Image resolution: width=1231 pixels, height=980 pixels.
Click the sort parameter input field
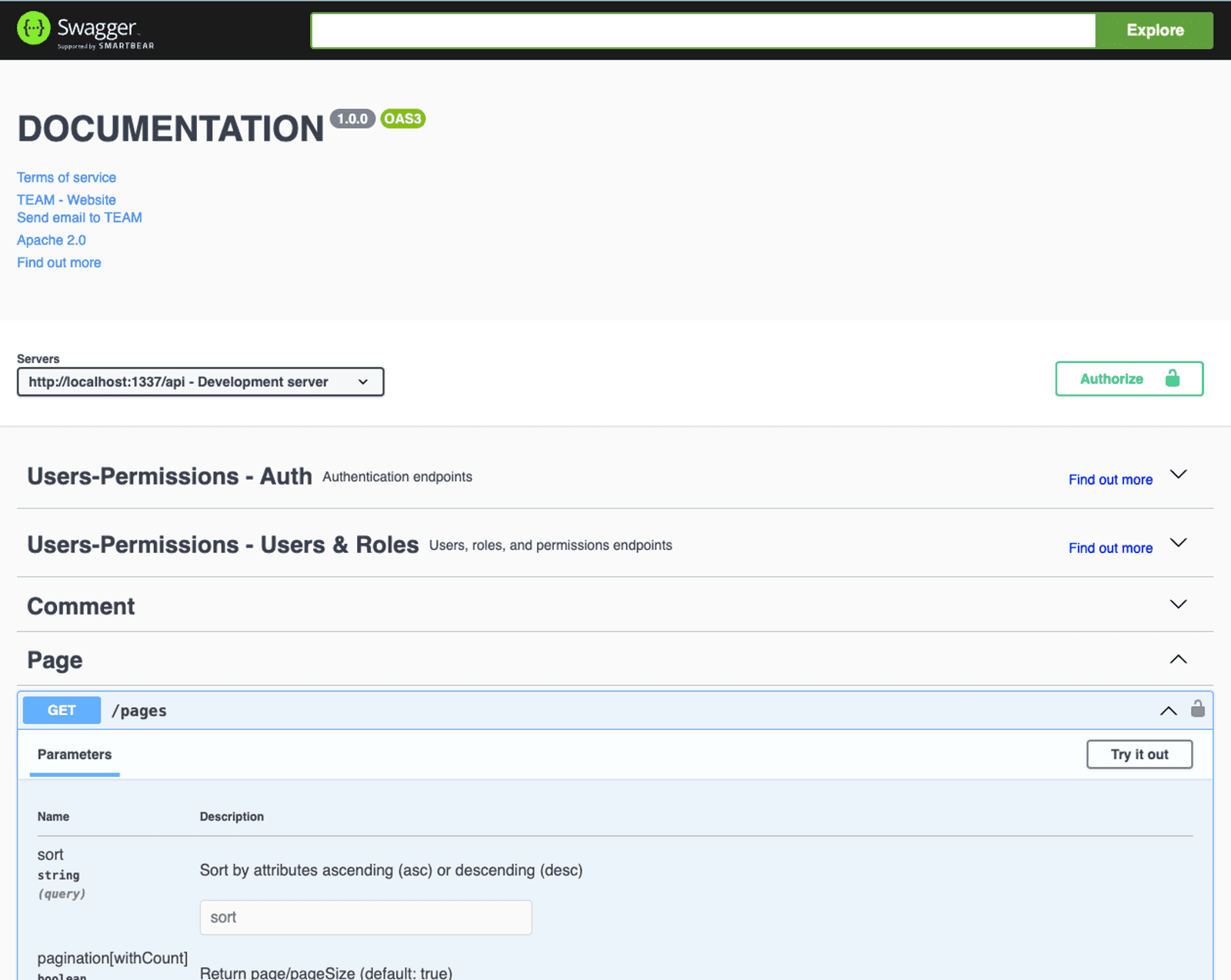point(365,918)
